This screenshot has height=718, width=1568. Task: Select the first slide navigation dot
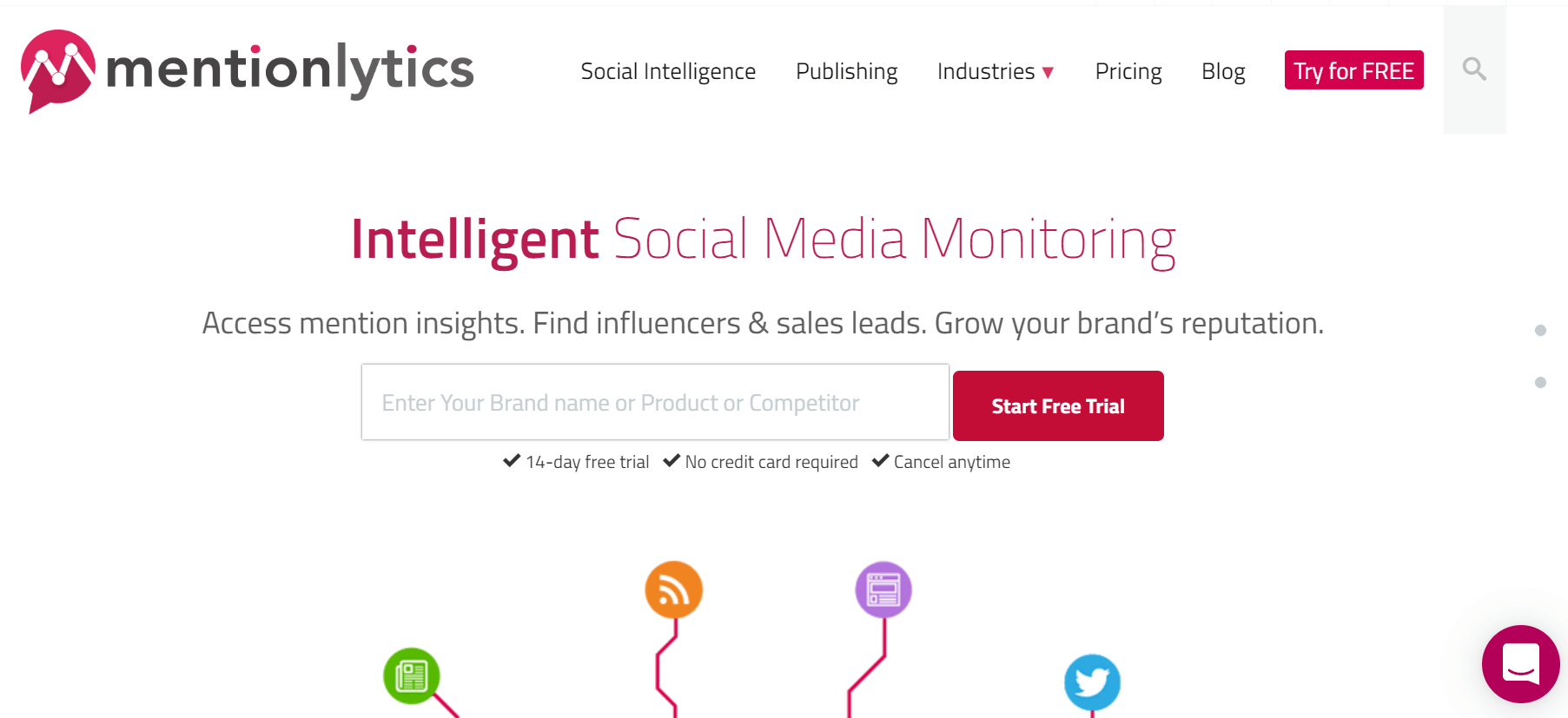[1540, 330]
